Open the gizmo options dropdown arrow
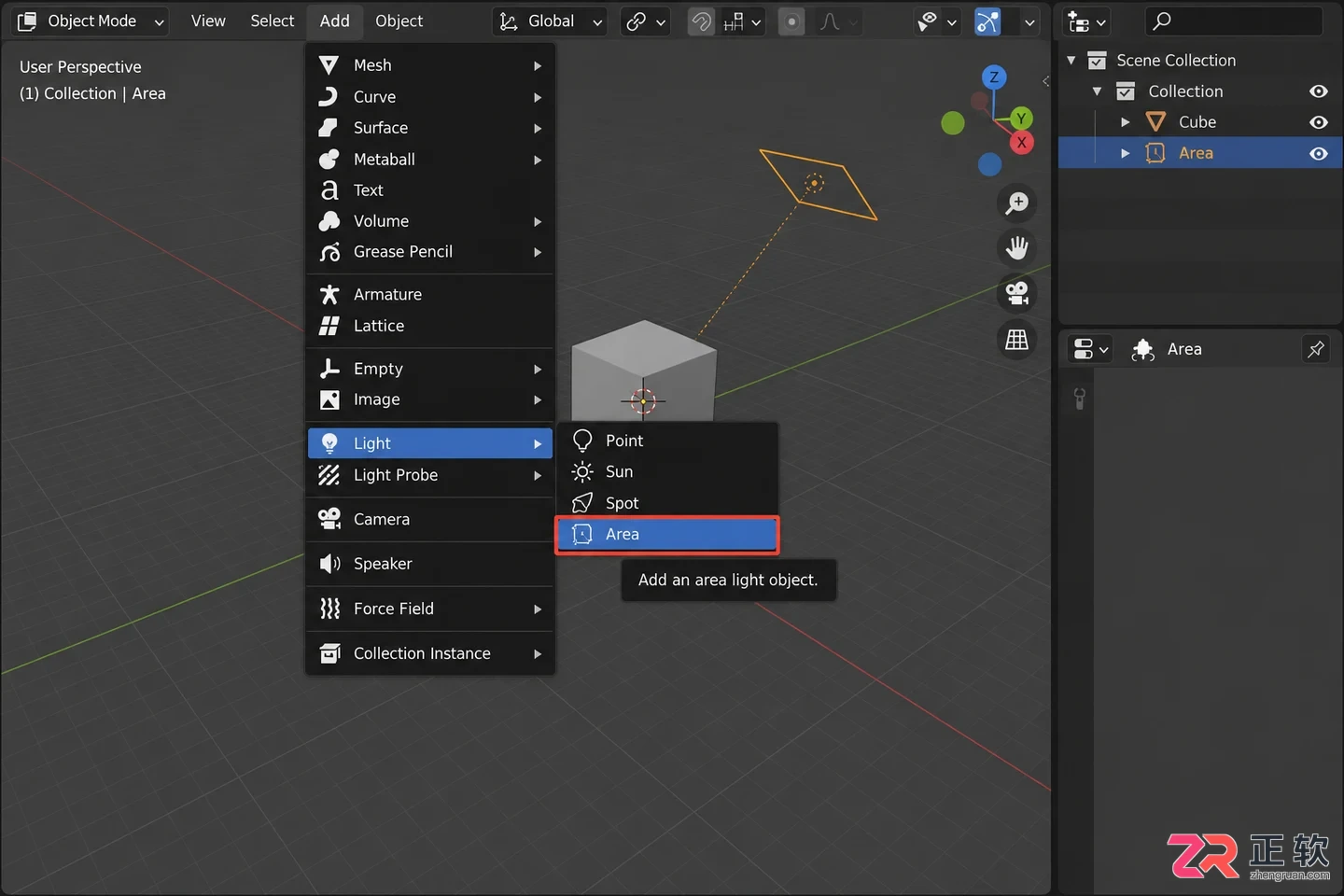The image size is (1344, 896). click(1029, 21)
